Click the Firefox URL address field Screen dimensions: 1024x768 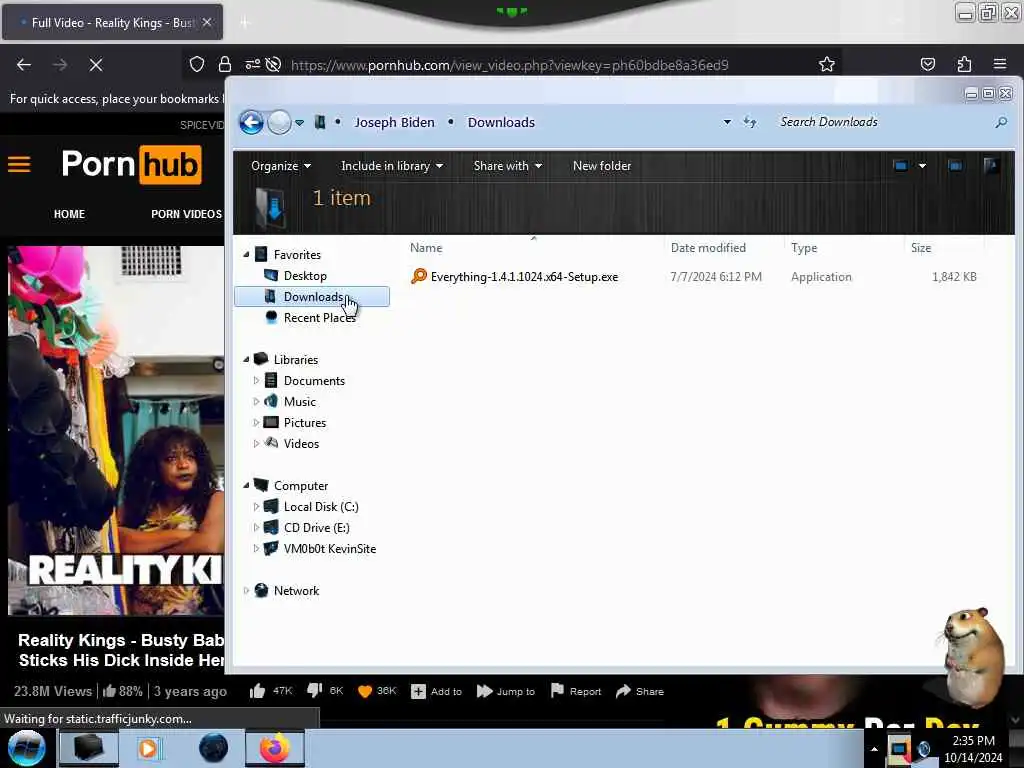coord(509,65)
